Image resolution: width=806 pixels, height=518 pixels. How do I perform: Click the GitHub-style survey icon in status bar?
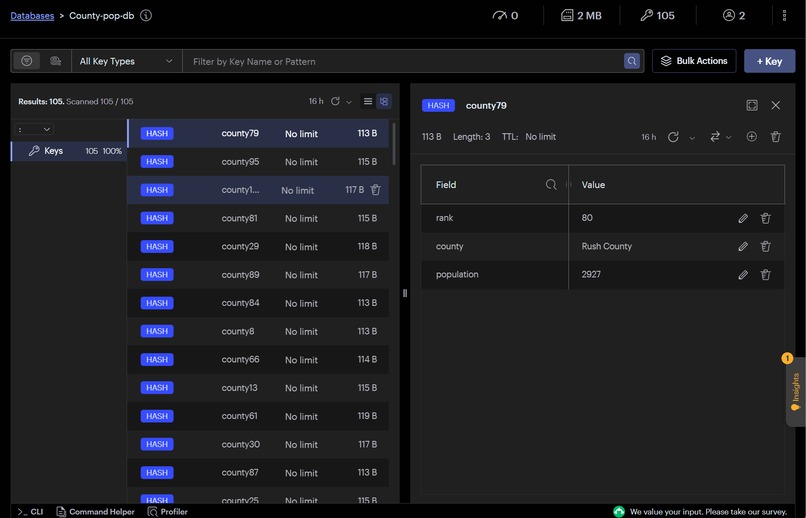pyautogui.click(x=619, y=511)
